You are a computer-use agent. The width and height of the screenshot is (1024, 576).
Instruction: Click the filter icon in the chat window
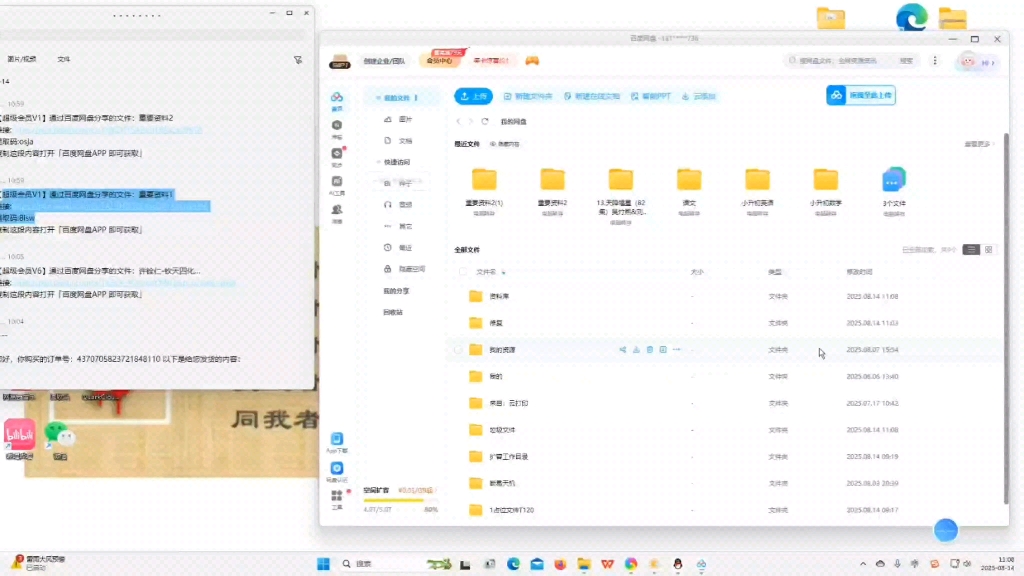coord(298,59)
